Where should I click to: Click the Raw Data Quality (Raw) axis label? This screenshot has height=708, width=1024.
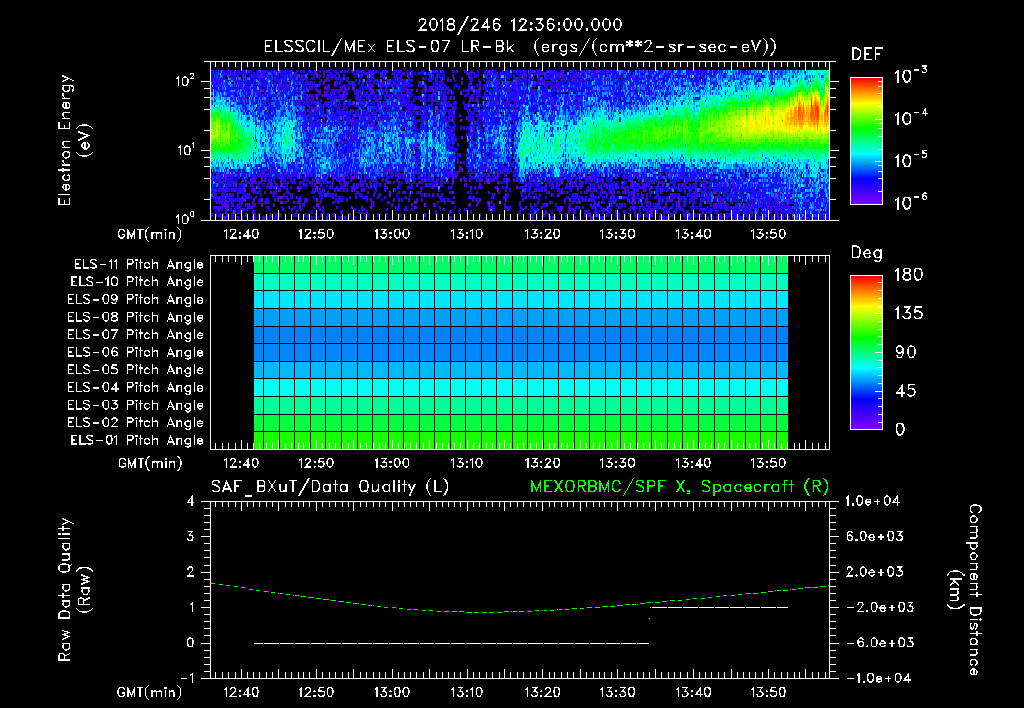pos(74,590)
